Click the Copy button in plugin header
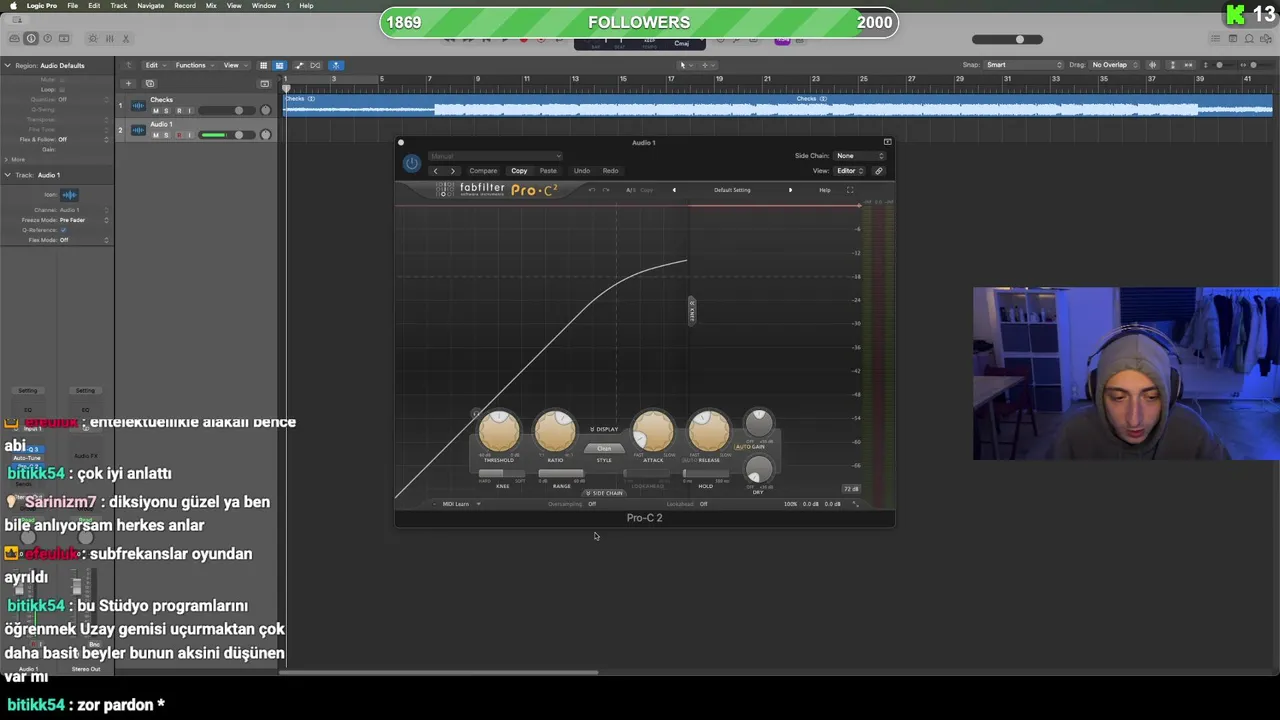 click(x=519, y=171)
